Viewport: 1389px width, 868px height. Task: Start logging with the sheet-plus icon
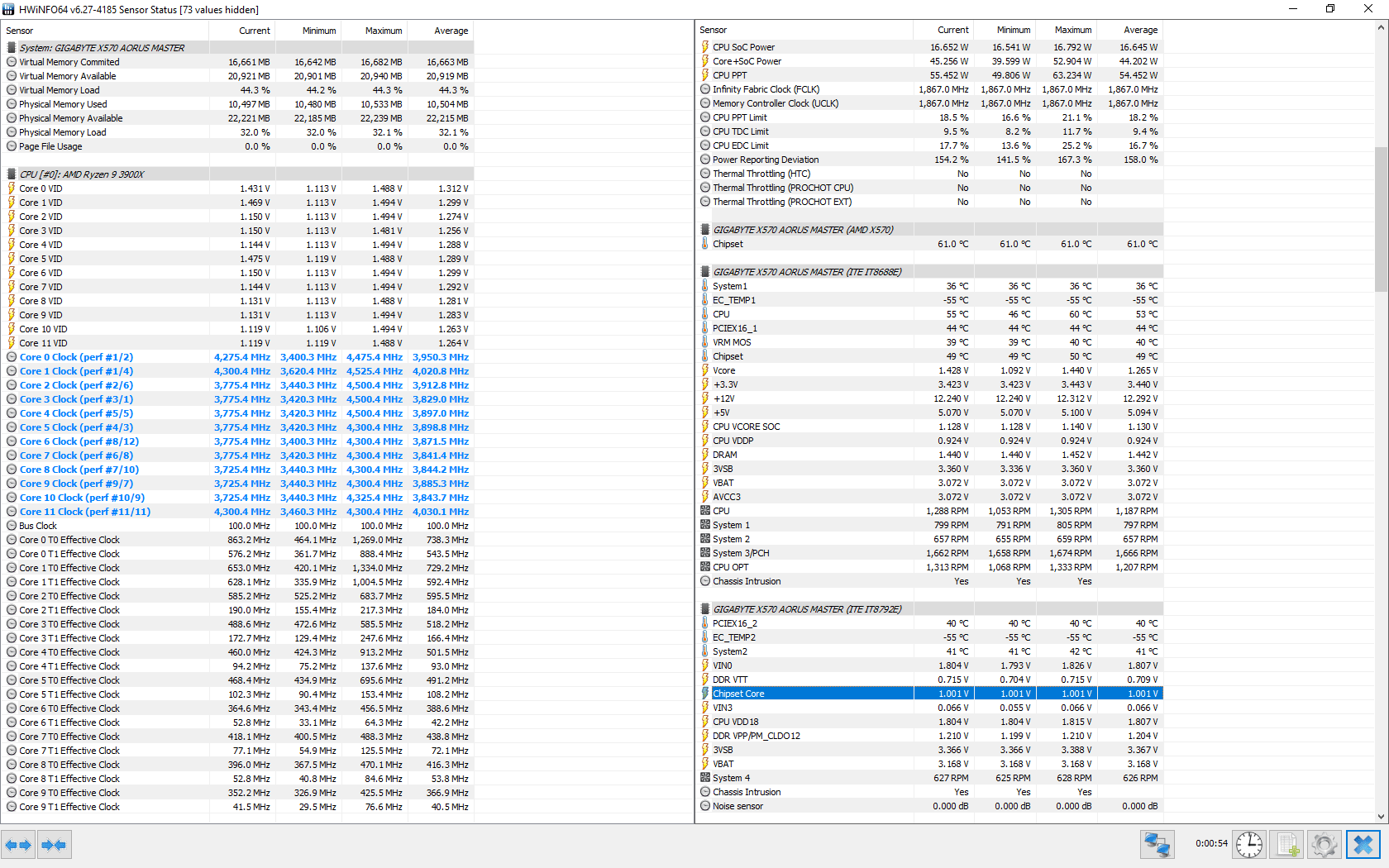(1287, 845)
